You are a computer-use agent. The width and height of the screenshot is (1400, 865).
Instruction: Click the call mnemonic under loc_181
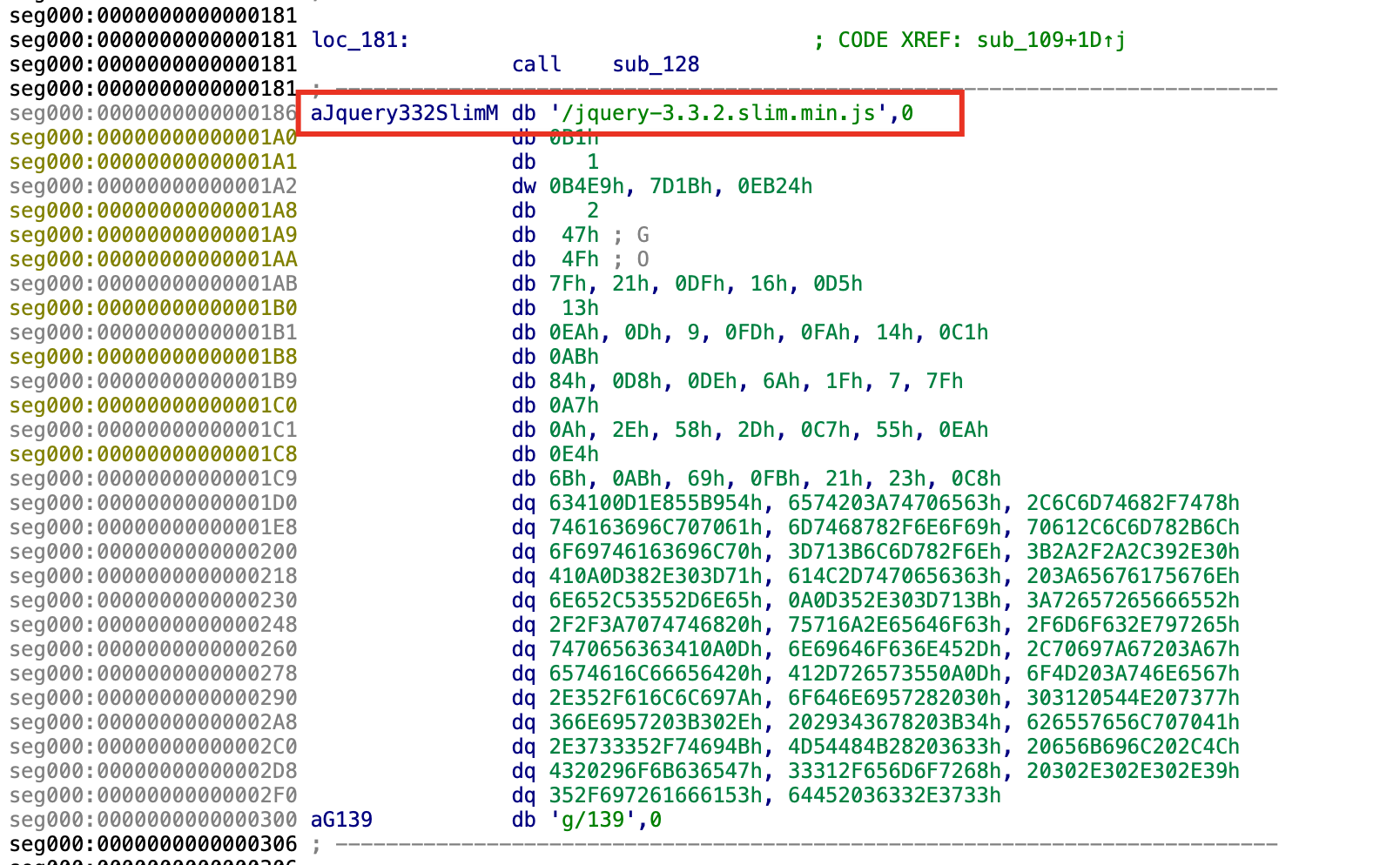pos(536,64)
